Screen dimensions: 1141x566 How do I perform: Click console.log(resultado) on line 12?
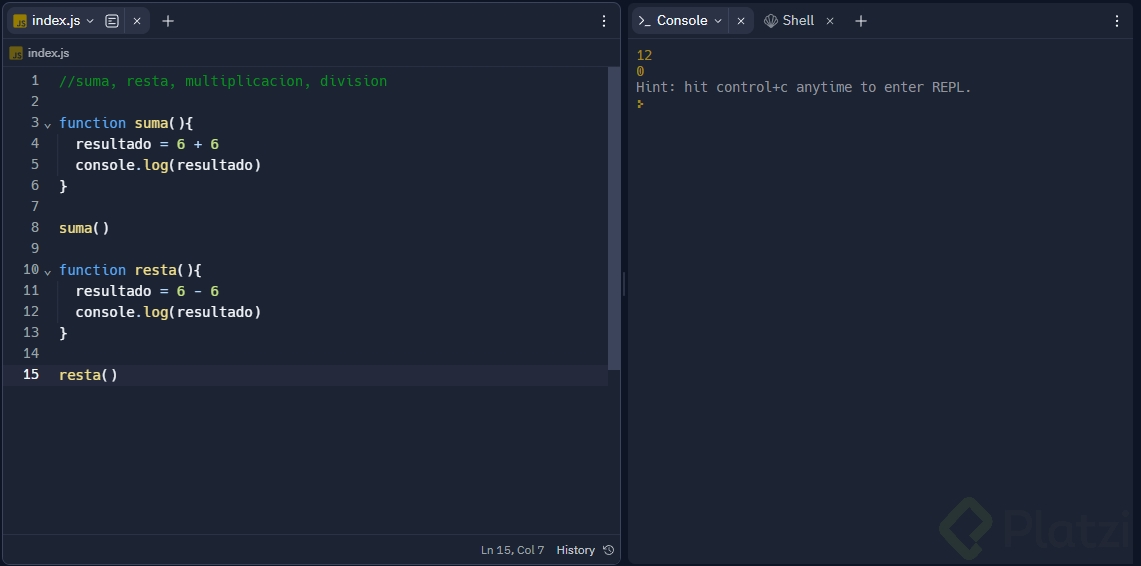coord(168,312)
